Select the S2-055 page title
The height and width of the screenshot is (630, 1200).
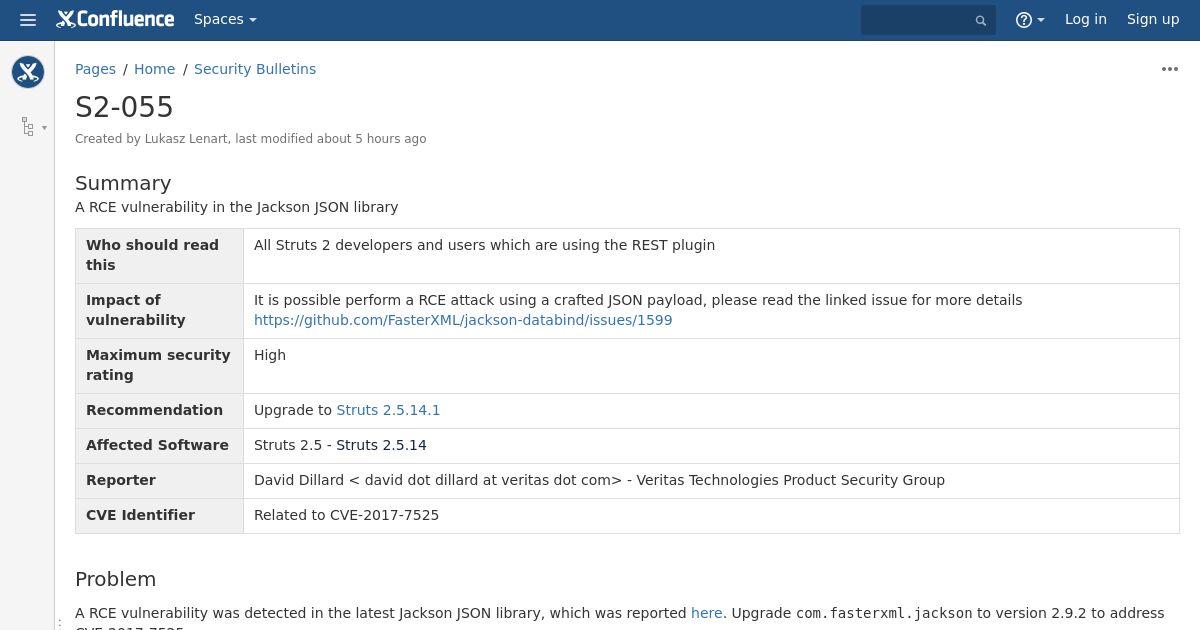click(124, 107)
